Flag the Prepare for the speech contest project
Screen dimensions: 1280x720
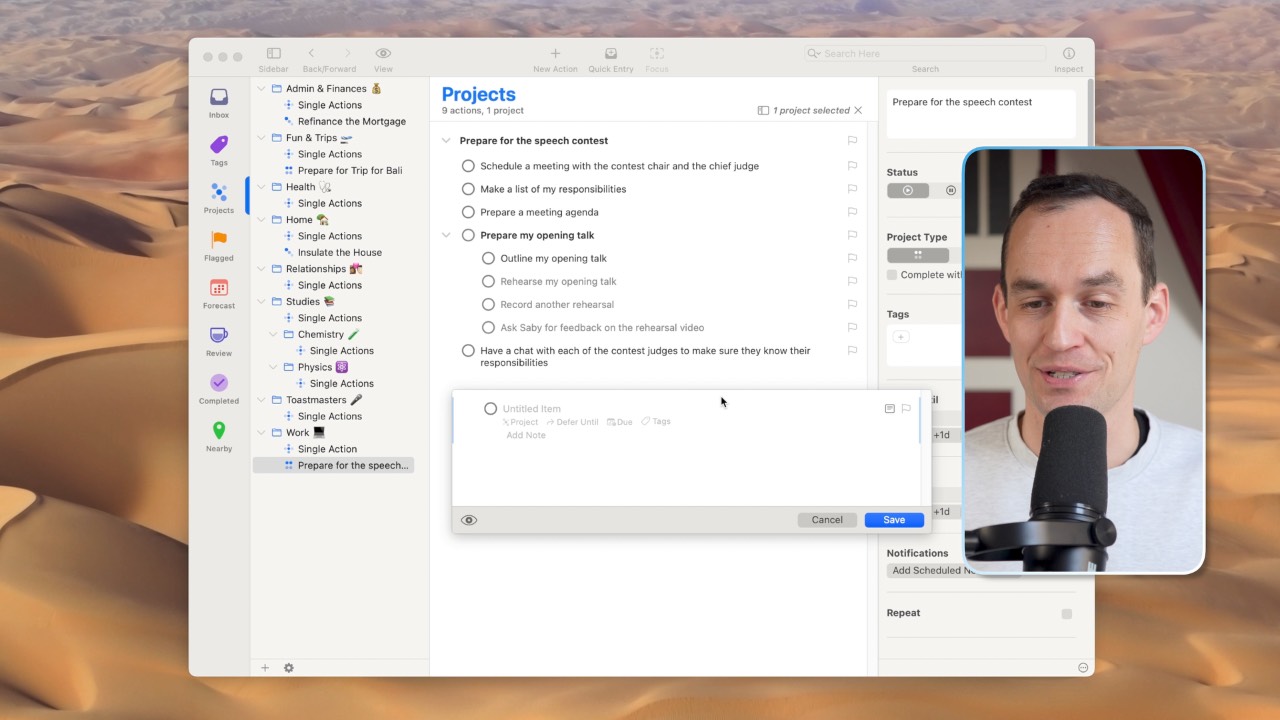pos(853,141)
